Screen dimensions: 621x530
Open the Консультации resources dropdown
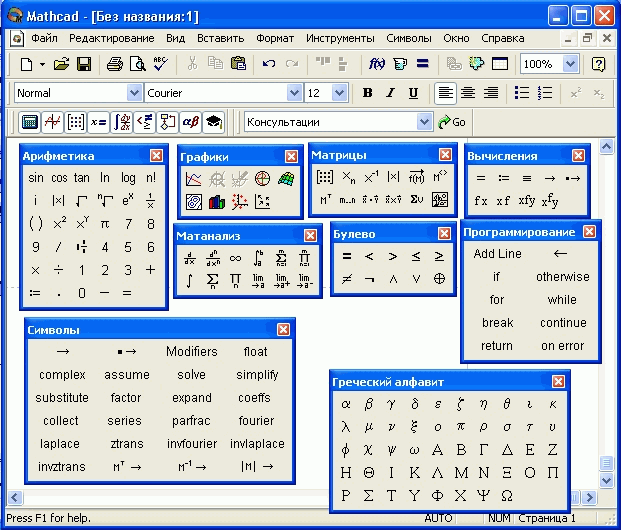tap(425, 122)
